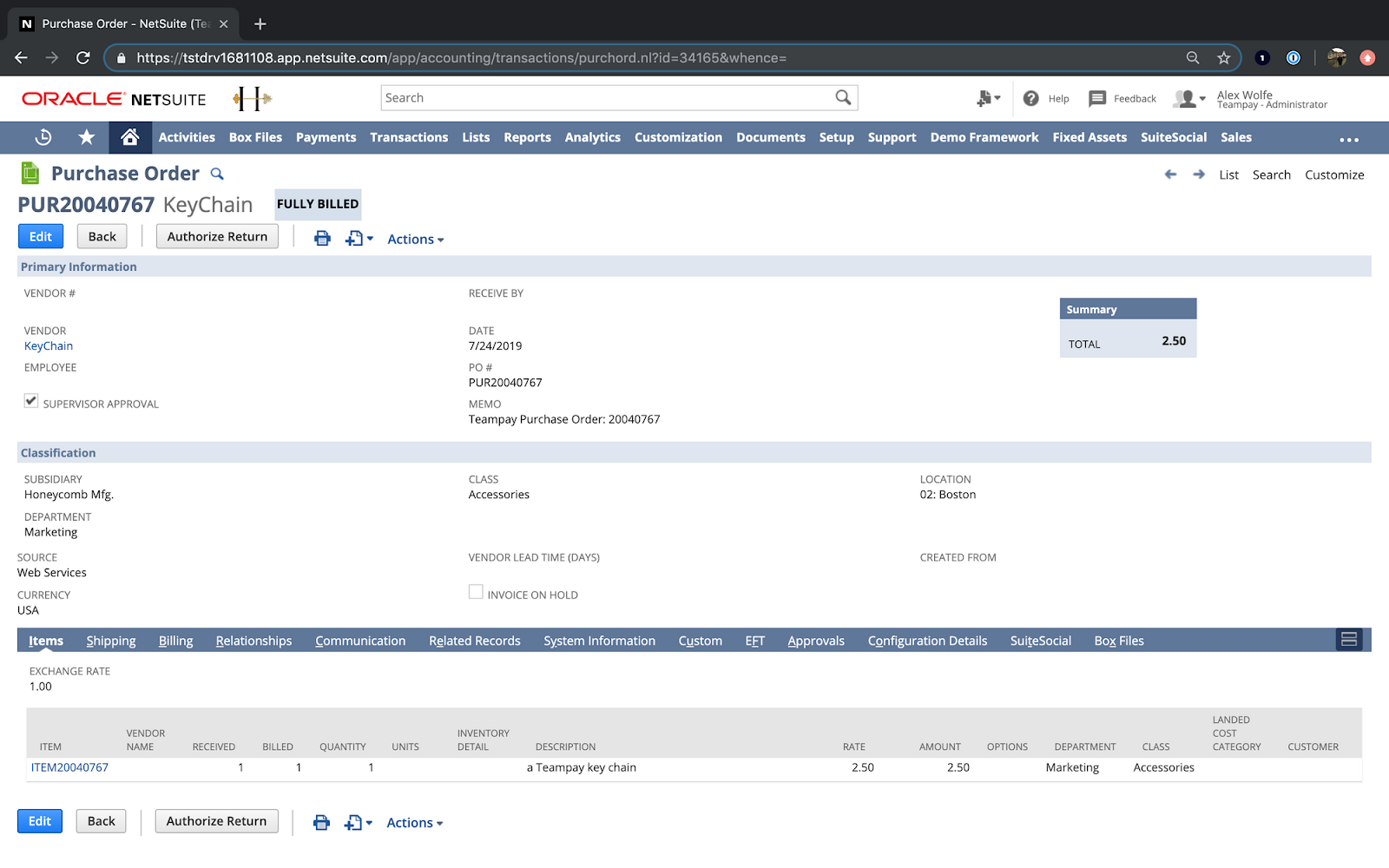The image size is (1389, 868).
Task: Open a new browser tab
Action: click(260, 23)
